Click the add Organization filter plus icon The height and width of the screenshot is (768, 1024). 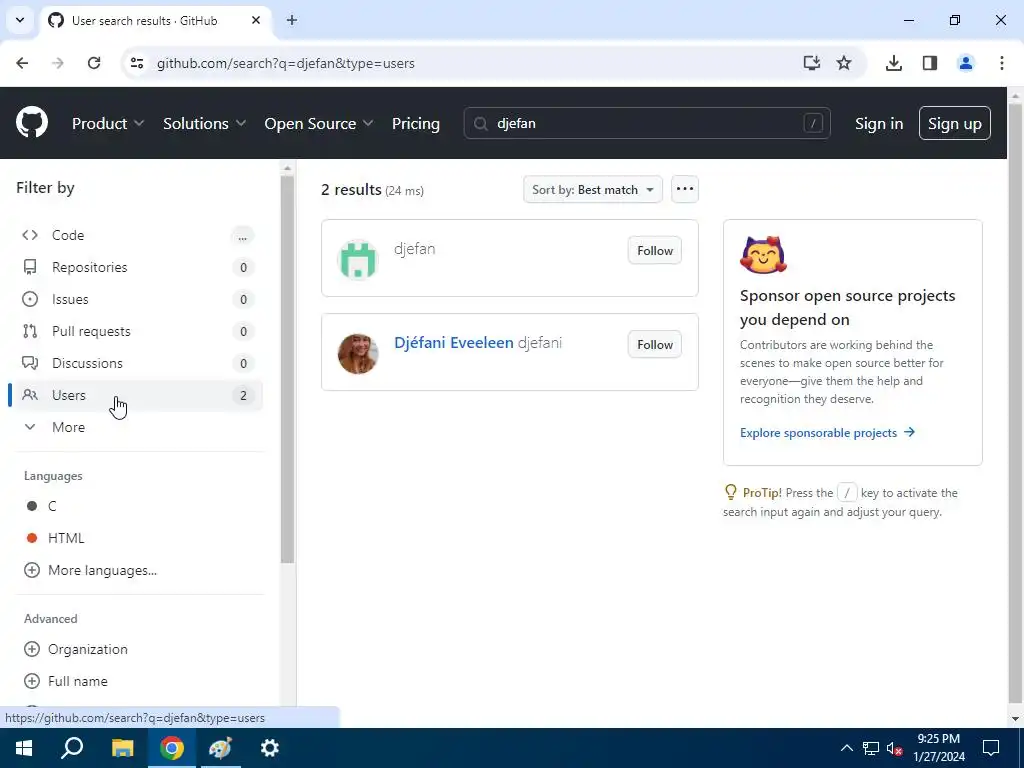coord(31,649)
